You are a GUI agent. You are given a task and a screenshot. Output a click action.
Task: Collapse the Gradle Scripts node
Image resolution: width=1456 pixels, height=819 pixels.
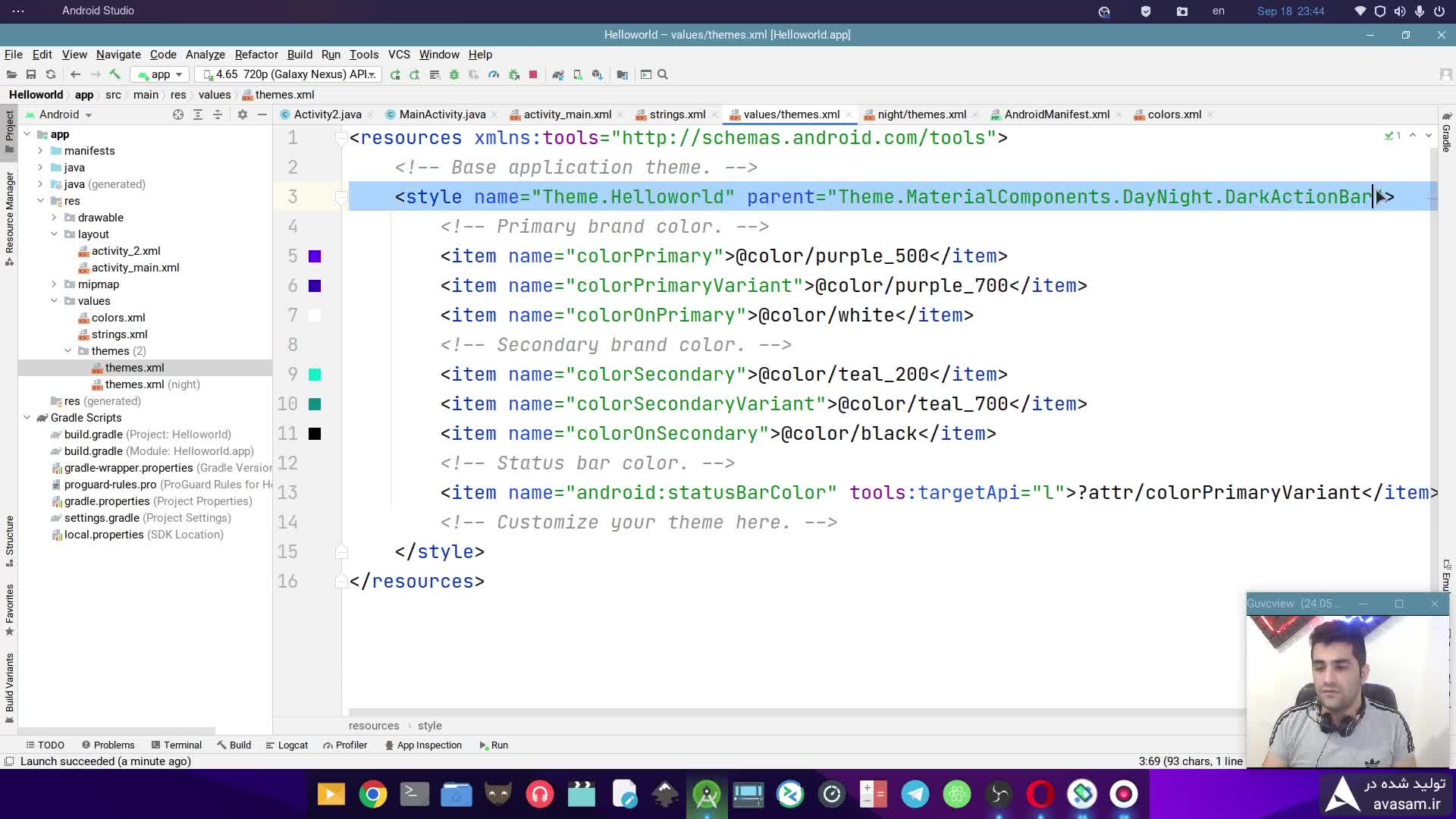[27, 418]
